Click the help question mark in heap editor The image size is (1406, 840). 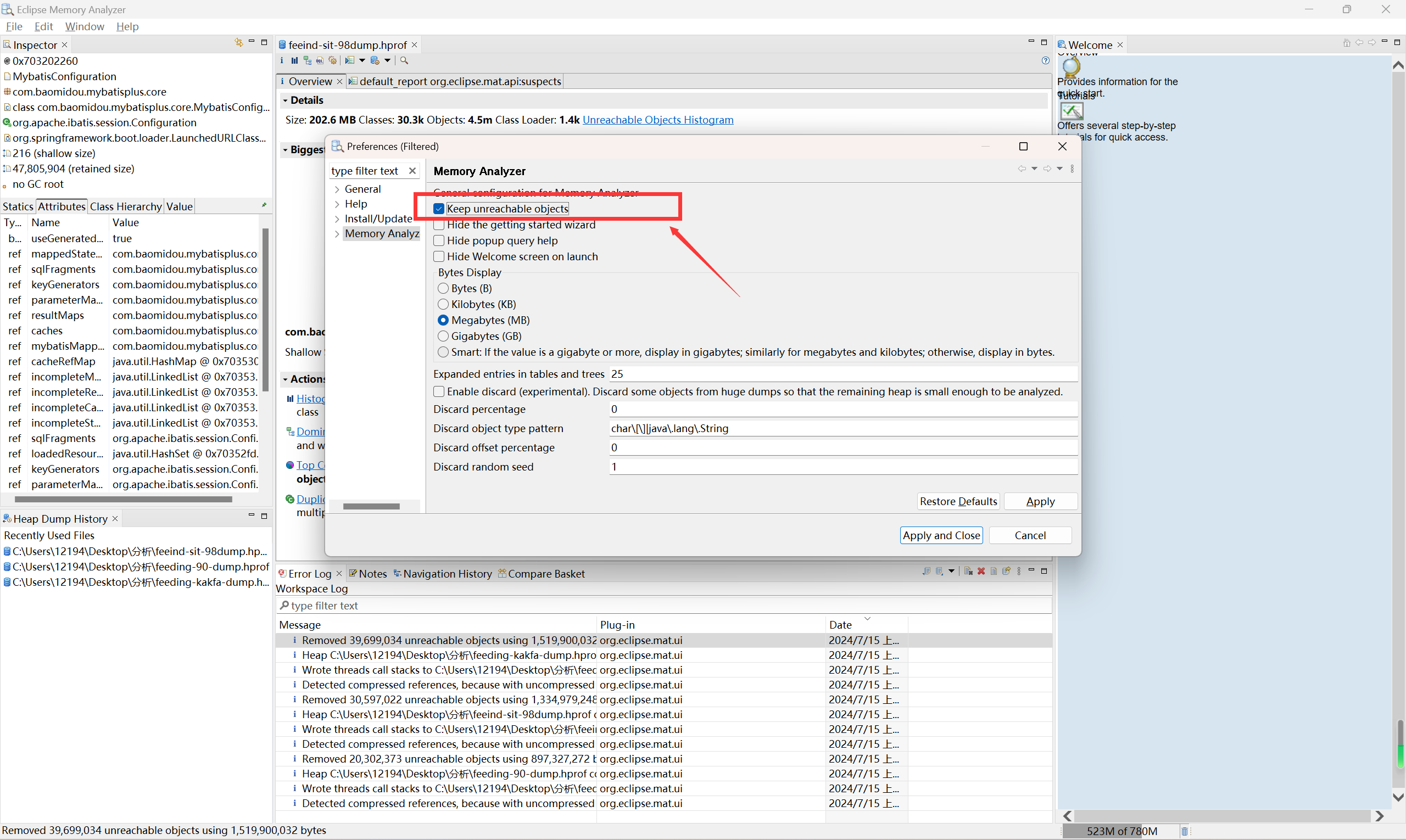point(1045,60)
